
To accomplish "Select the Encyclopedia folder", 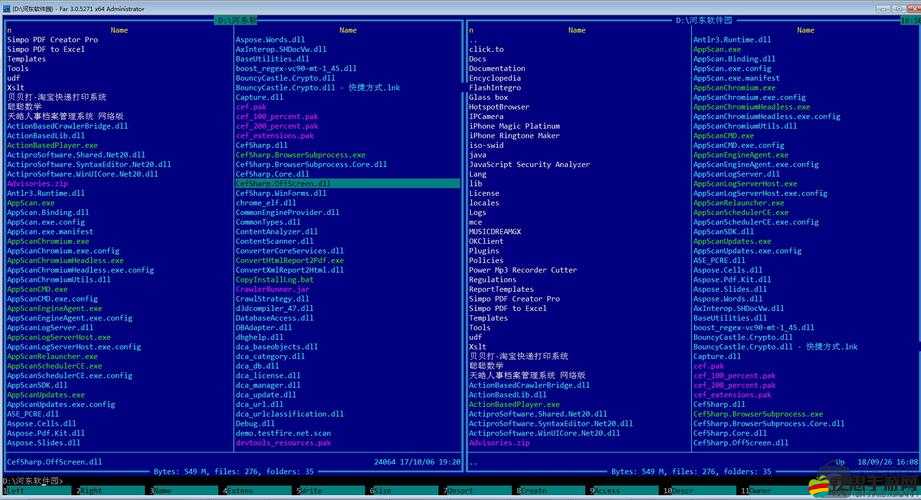I will click(x=495, y=78).
